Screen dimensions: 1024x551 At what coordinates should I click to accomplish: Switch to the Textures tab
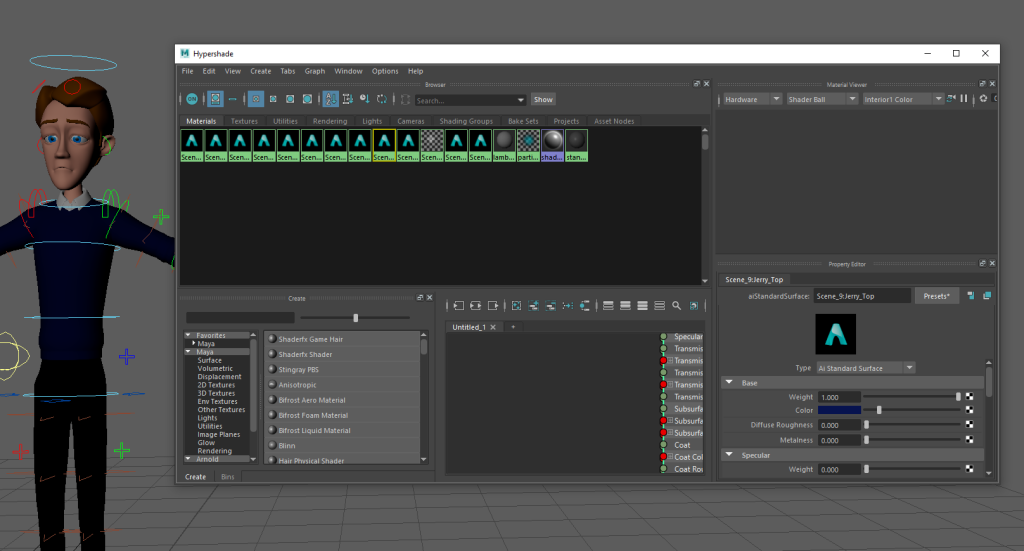244,121
